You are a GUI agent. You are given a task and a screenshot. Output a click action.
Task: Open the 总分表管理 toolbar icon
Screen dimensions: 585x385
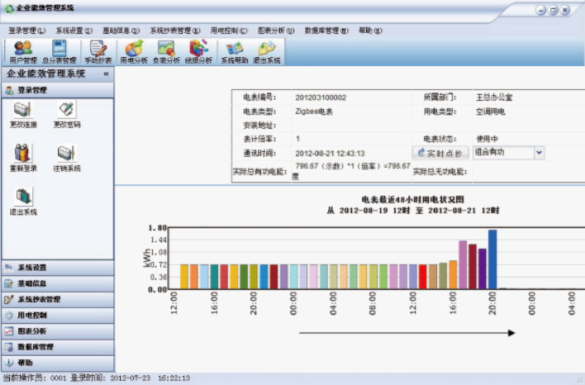click(x=59, y=52)
